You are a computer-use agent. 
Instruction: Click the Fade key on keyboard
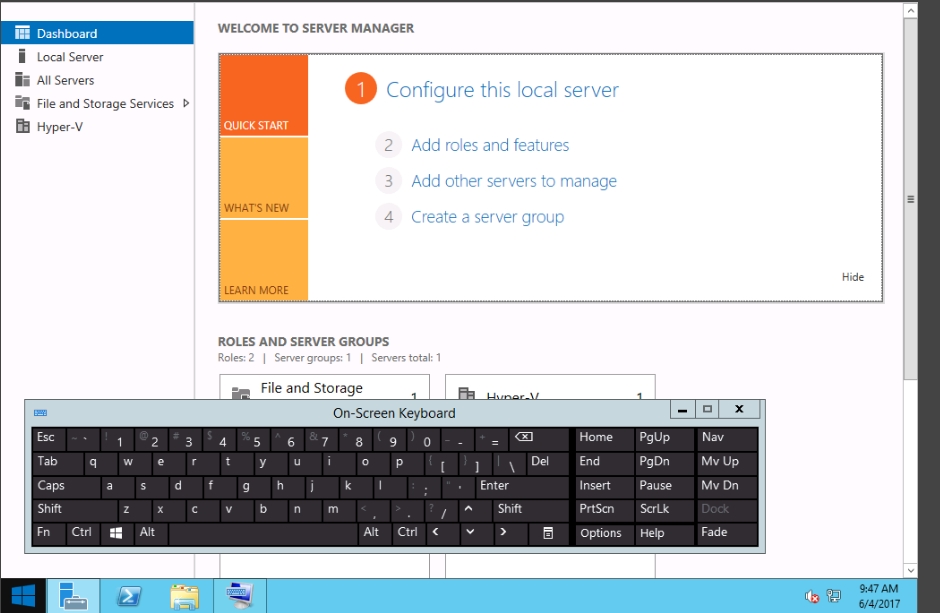(x=727, y=533)
